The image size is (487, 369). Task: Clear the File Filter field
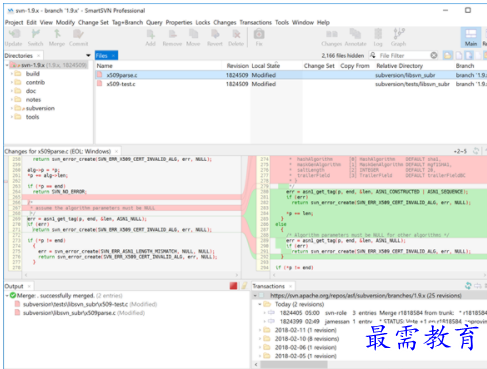[x=434, y=55]
